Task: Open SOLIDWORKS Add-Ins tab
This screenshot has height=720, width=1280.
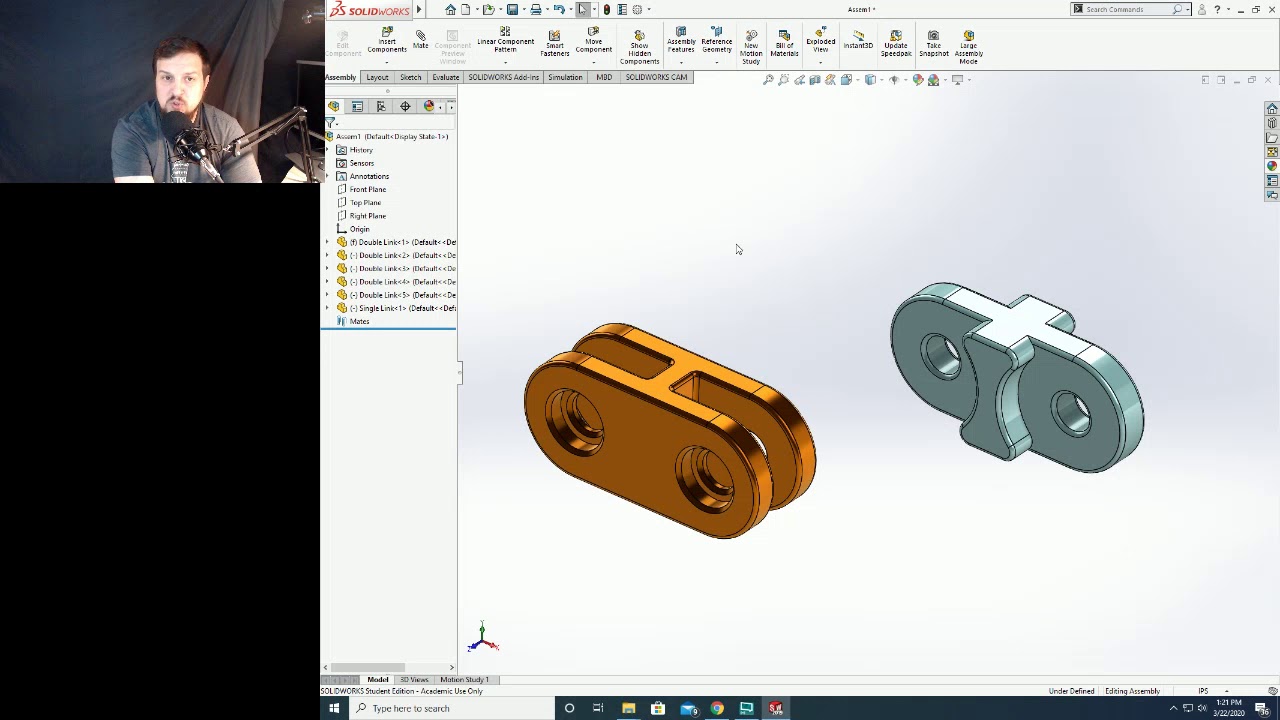Action: point(503,77)
